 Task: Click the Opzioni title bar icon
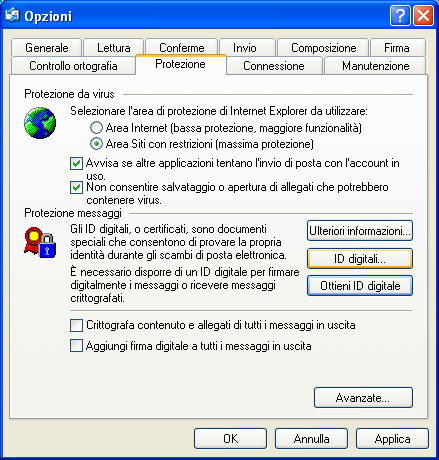point(12,15)
